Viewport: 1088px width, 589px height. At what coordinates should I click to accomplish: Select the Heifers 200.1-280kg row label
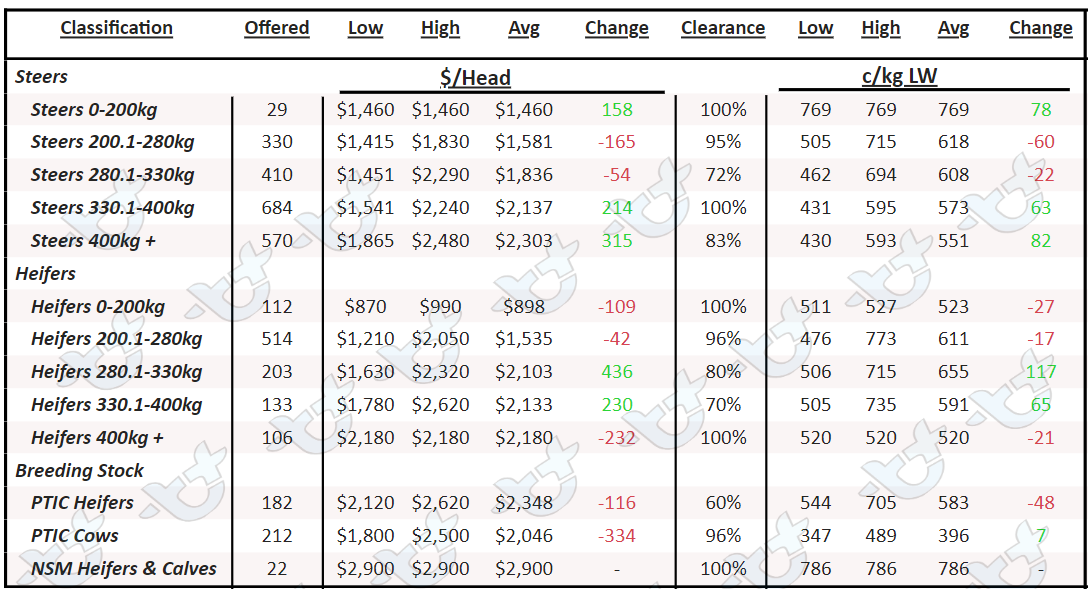[117, 339]
